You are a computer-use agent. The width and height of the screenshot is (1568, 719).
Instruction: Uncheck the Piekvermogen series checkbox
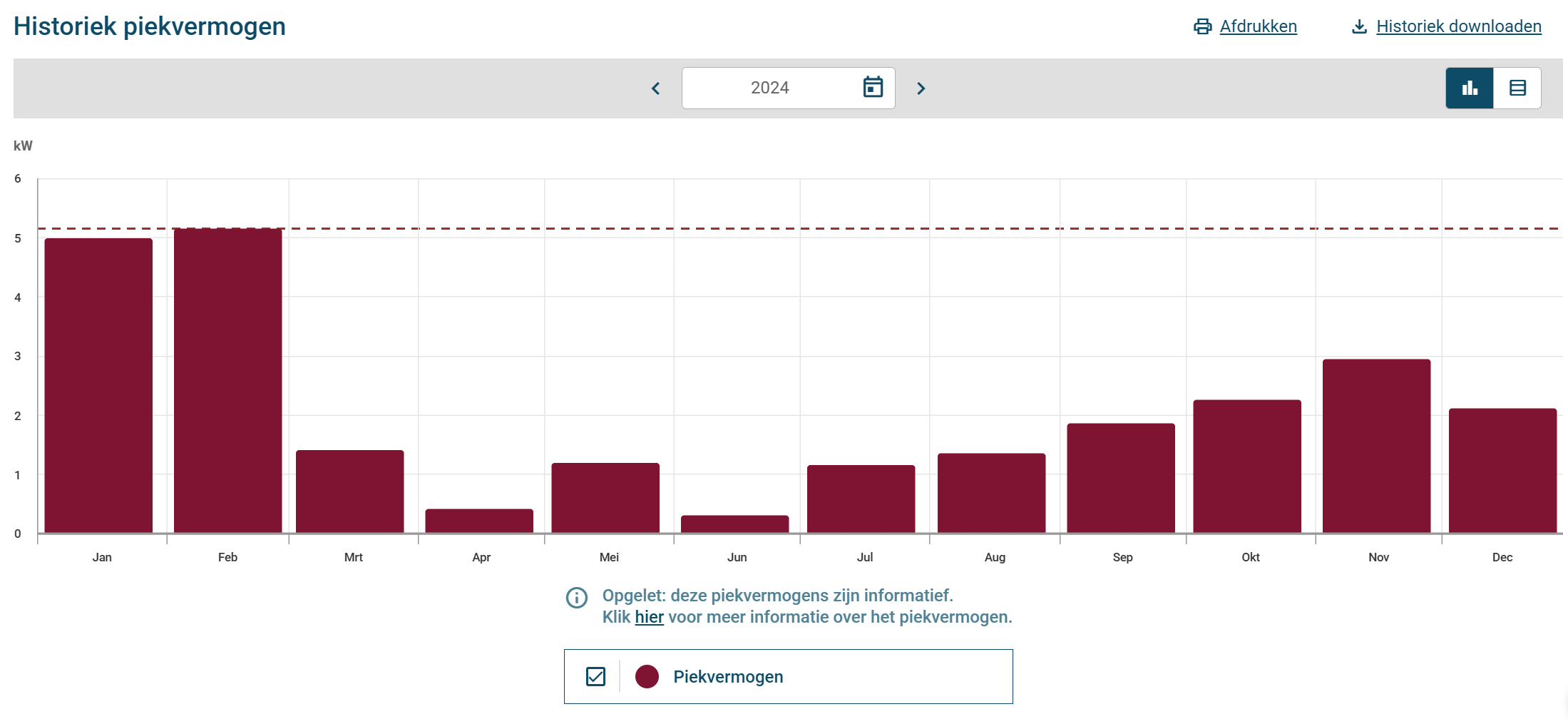point(595,676)
